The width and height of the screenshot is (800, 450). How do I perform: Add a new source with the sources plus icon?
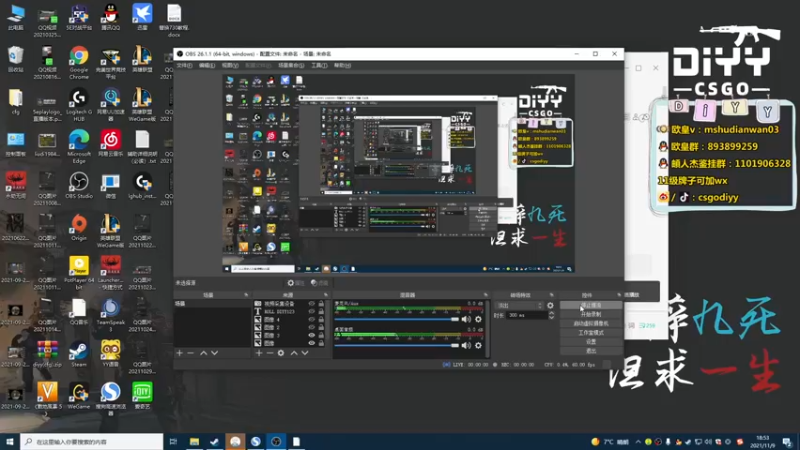point(259,353)
